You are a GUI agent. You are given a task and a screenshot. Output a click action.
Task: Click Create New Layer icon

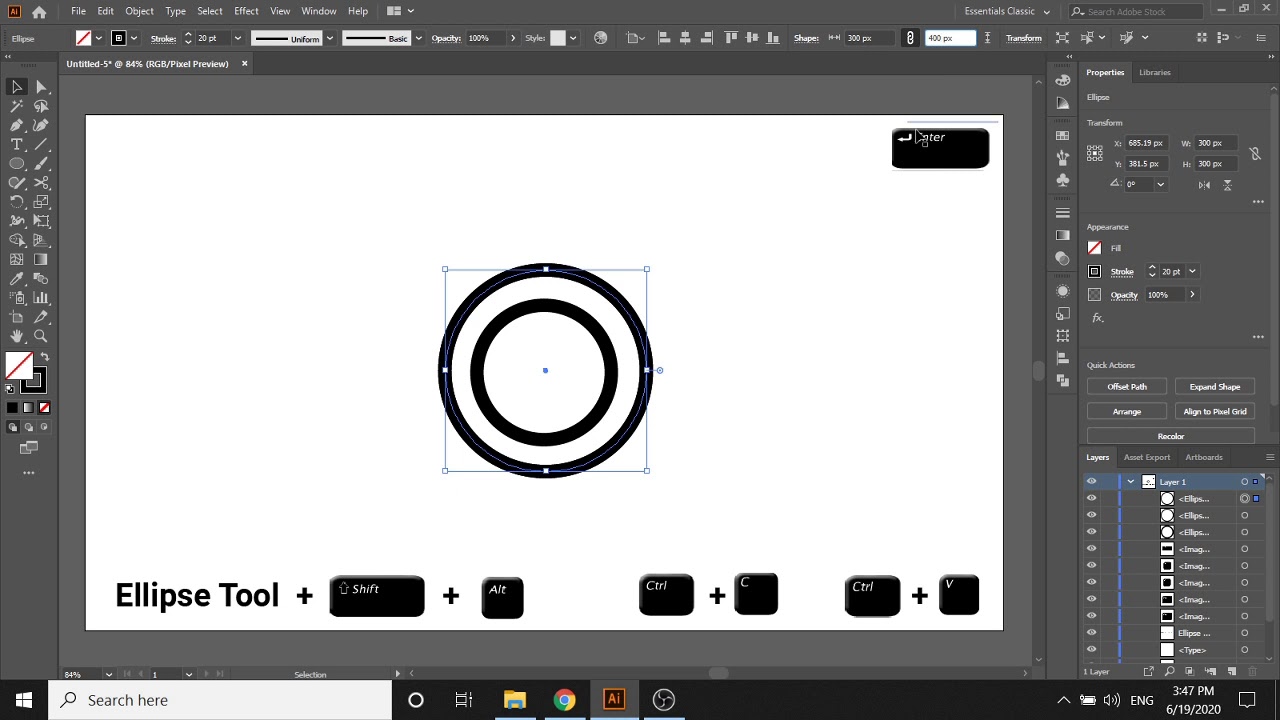pyautogui.click(x=1232, y=671)
